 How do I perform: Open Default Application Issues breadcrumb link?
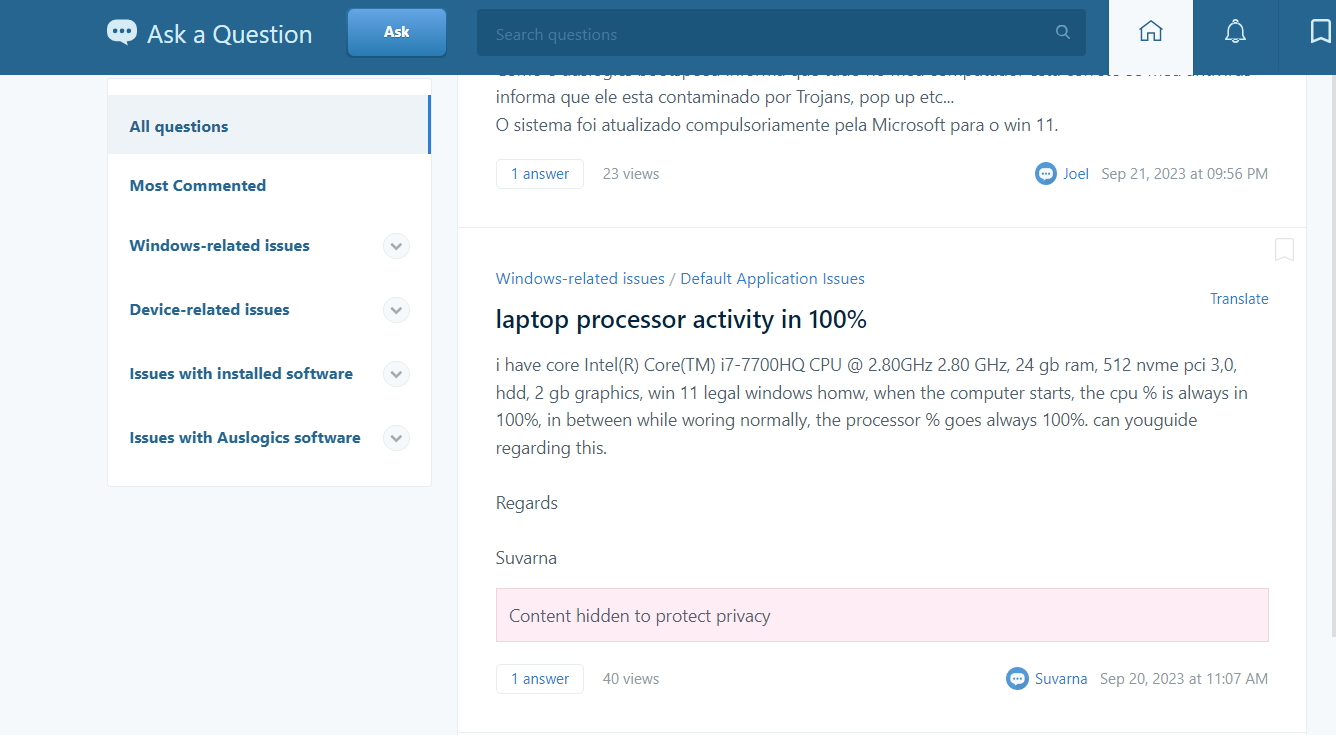point(773,279)
